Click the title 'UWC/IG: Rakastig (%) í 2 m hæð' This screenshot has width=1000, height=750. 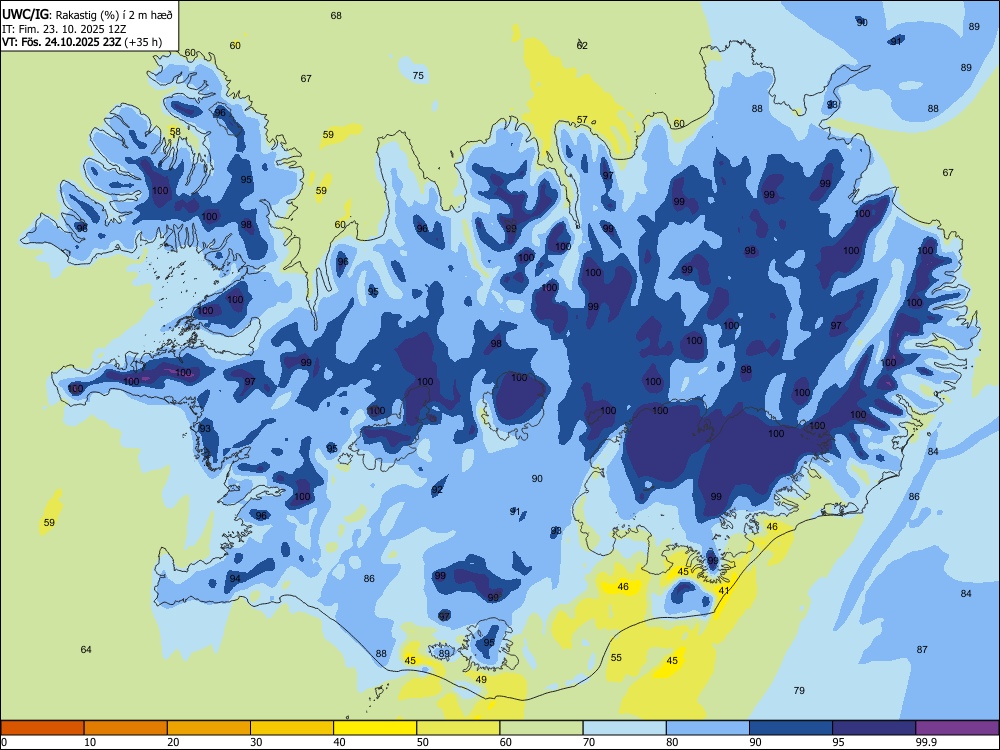(x=87, y=14)
